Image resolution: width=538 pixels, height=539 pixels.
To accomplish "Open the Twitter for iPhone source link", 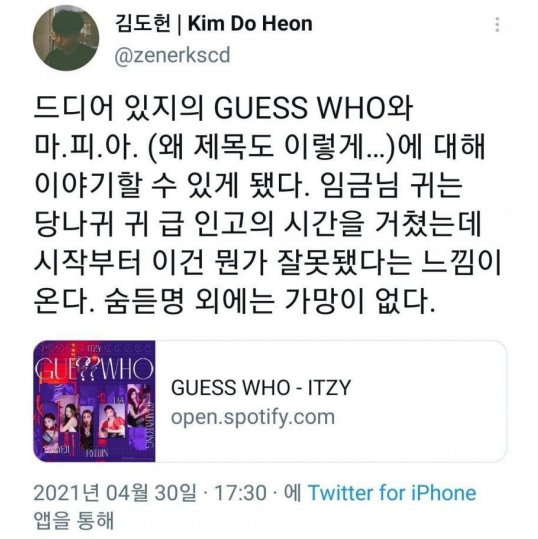I will pyautogui.click(x=392, y=493).
